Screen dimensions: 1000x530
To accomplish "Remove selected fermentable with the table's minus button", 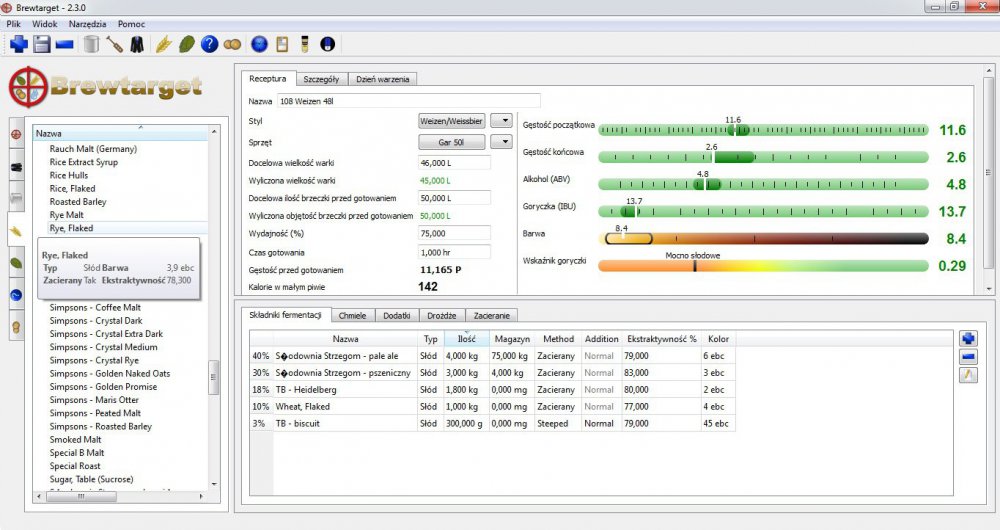I will coord(967,357).
